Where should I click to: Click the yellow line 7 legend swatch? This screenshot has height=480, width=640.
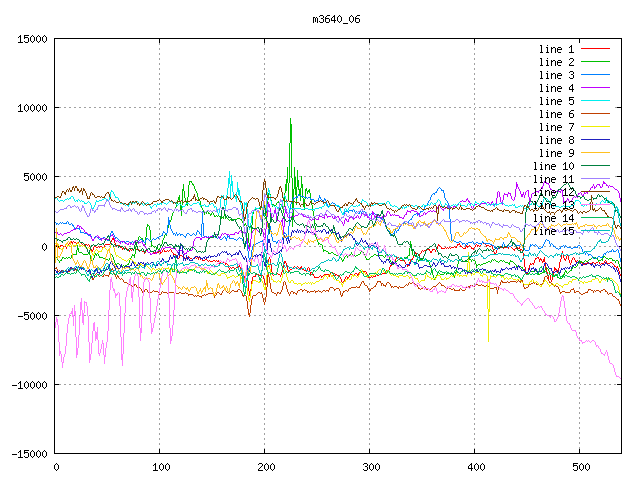[x=595, y=127]
